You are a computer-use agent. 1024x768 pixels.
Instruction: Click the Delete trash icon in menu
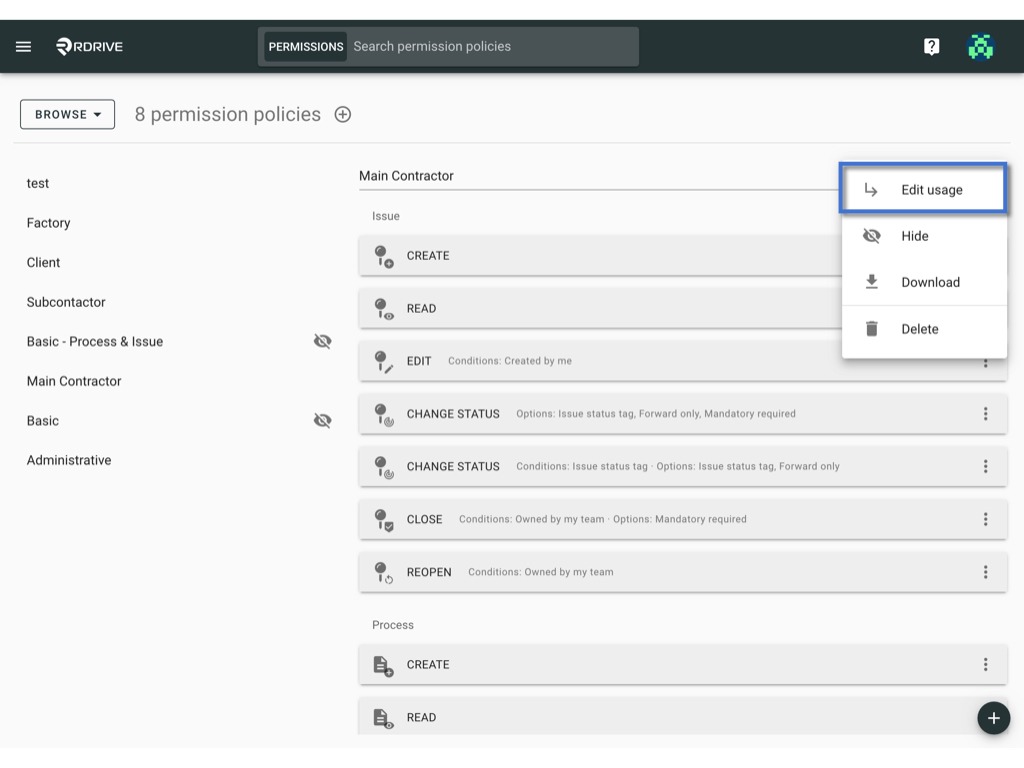point(871,328)
